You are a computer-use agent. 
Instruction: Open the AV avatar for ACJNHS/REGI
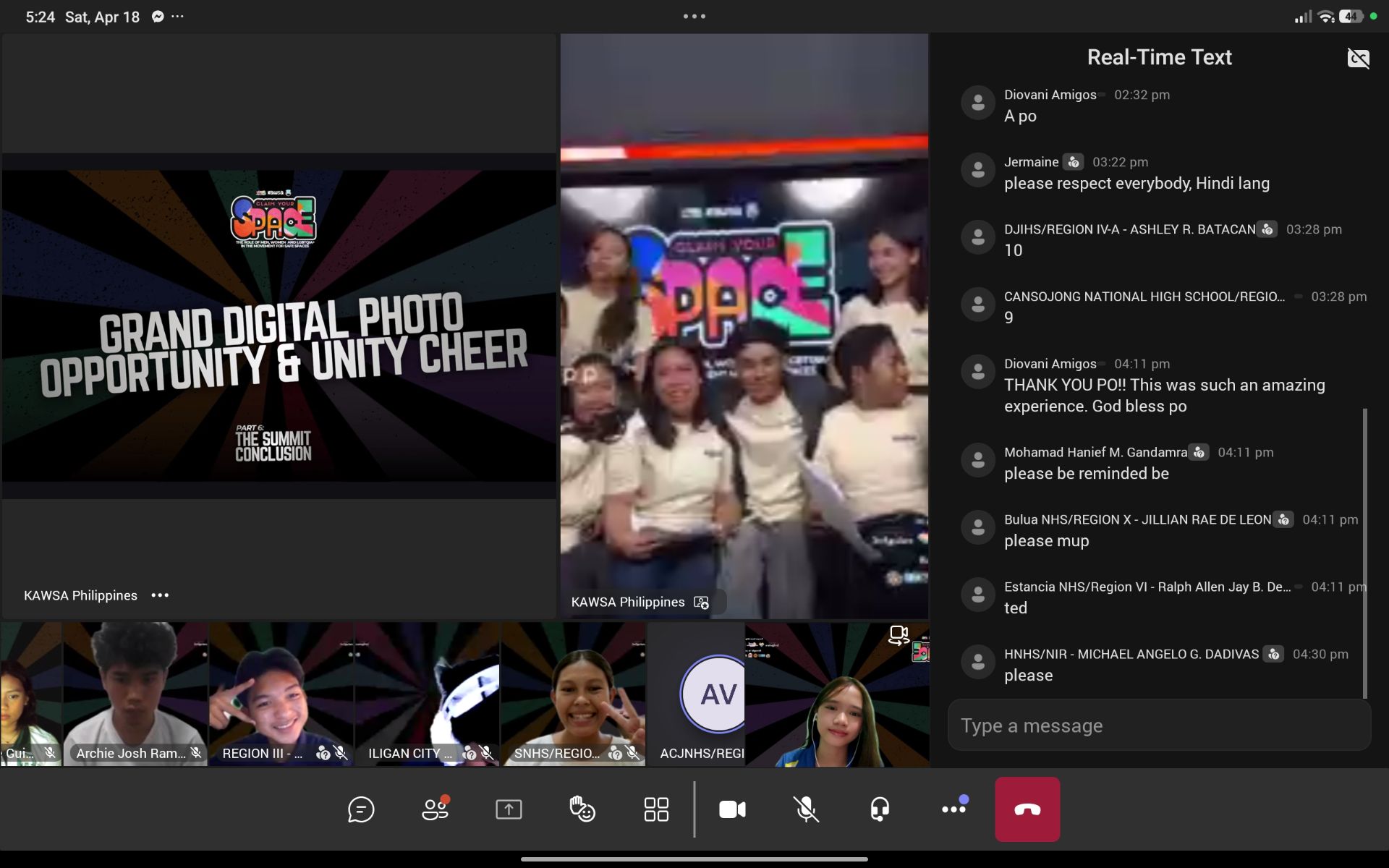(x=713, y=694)
